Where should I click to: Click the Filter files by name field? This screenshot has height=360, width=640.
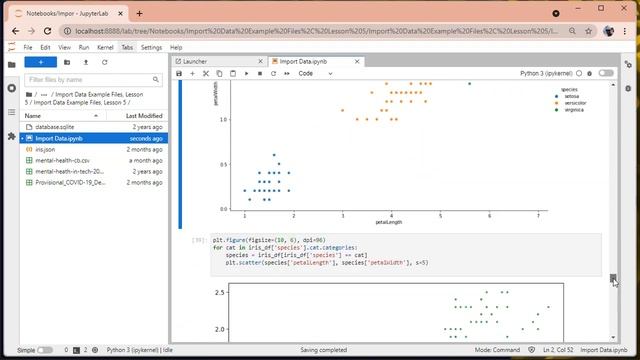(x=93, y=80)
